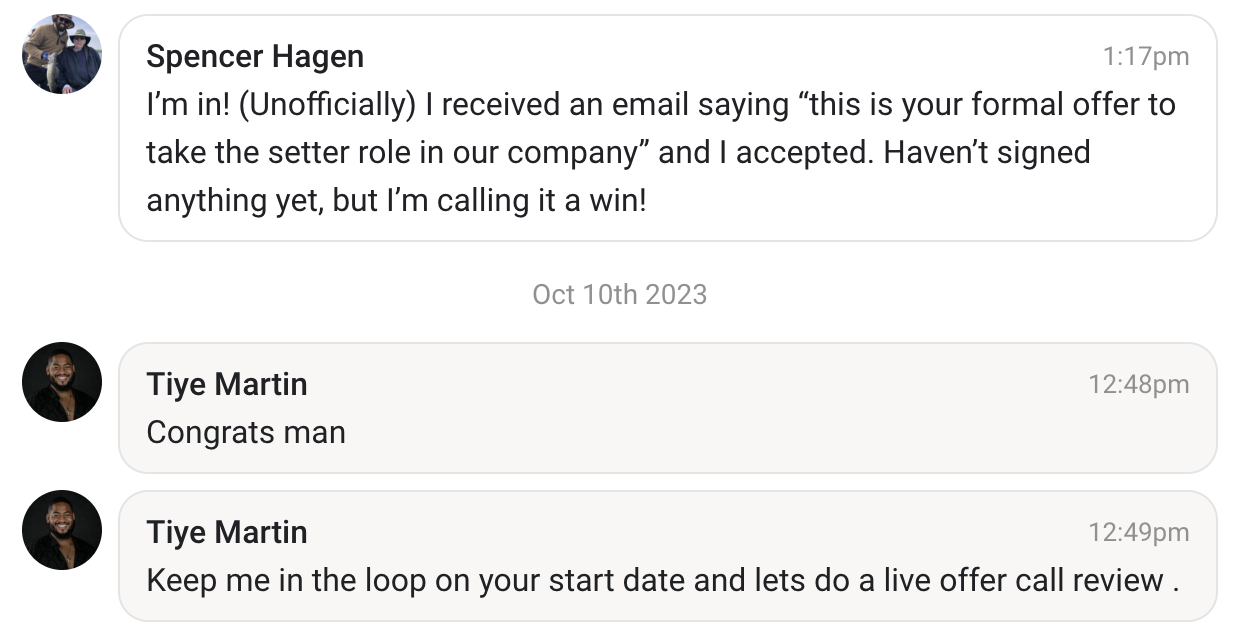Click the 1:17pm timestamp

(1146, 57)
